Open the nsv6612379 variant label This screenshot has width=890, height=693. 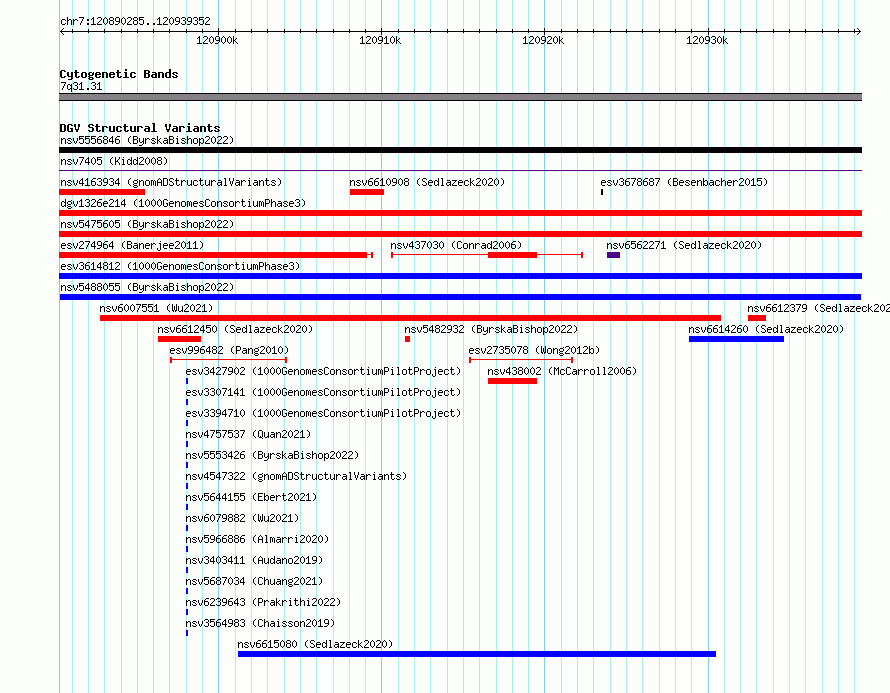point(818,308)
